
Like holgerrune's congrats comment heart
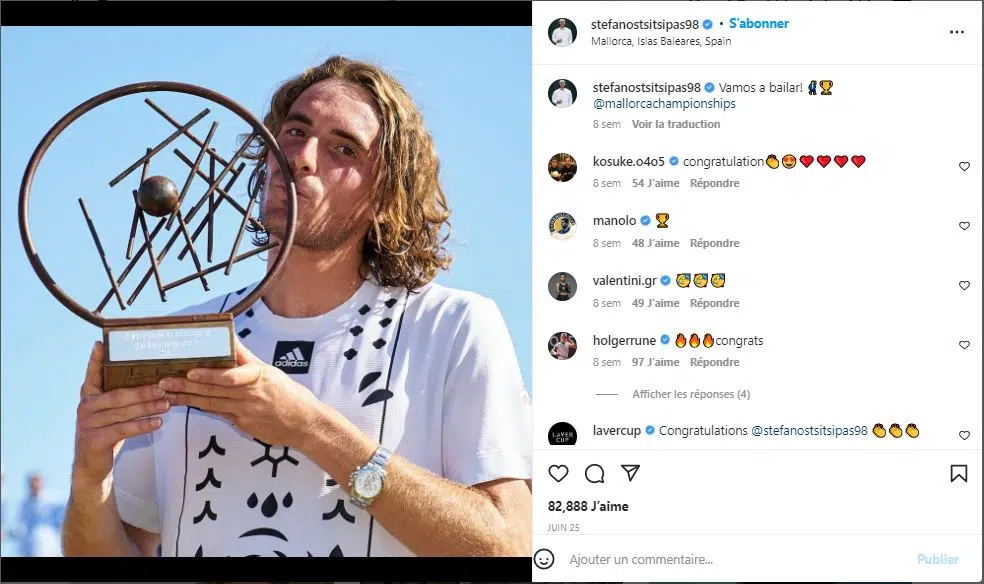pos(964,345)
